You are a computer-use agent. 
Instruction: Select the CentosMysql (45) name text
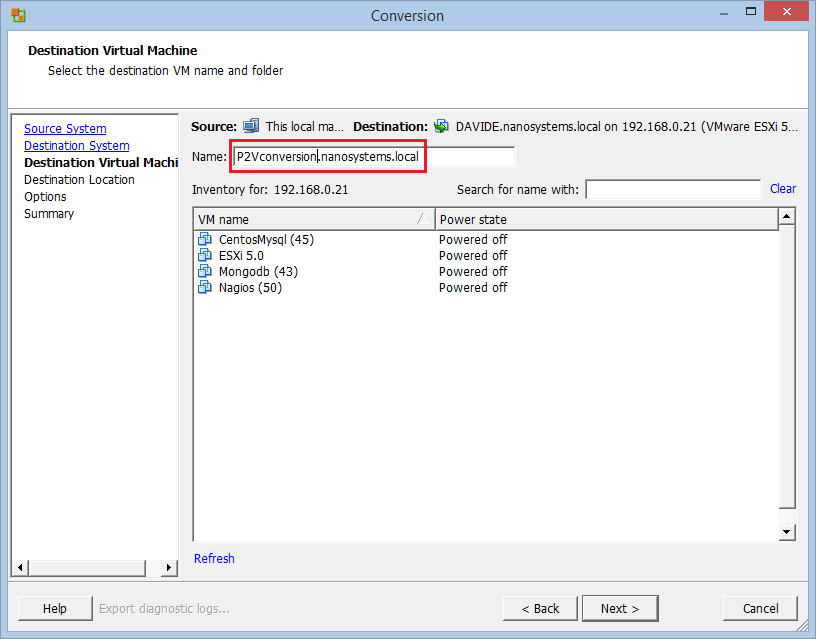(266, 239)
